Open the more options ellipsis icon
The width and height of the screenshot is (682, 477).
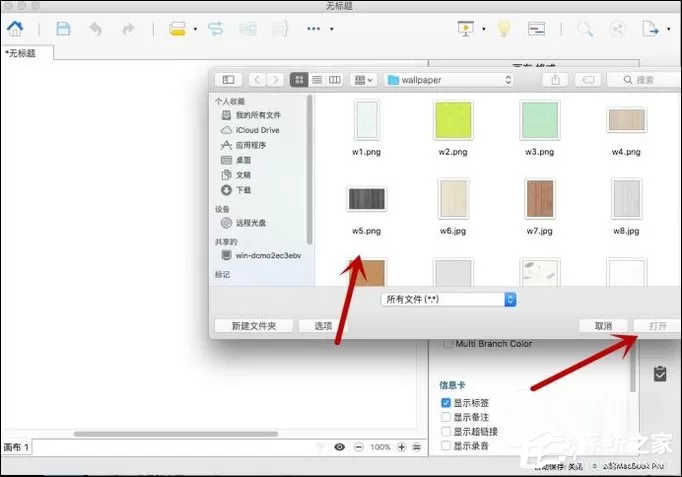pyautogui.click(x=314, y=29)
